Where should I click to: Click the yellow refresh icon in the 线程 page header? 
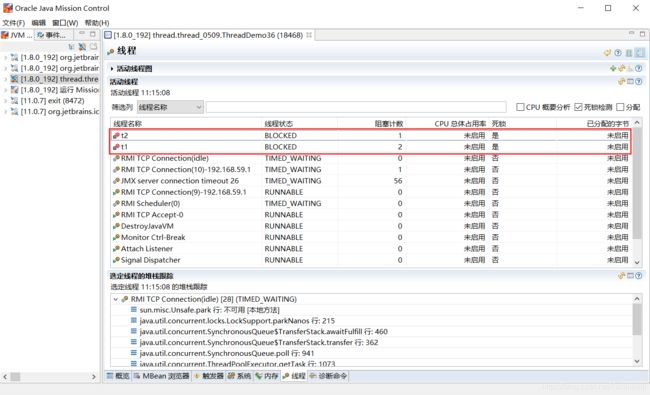click(x=607, y=53)
